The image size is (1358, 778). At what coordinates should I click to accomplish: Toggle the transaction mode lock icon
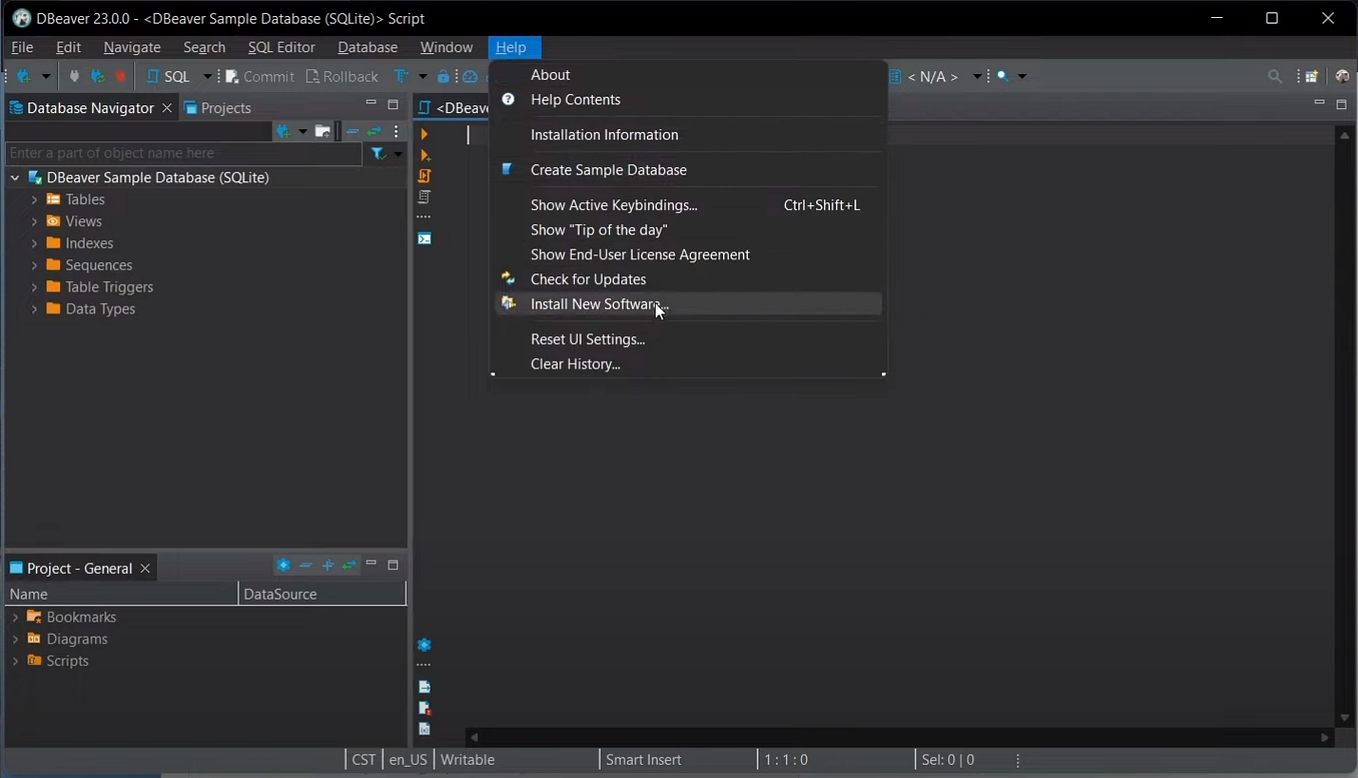(444, 76)
